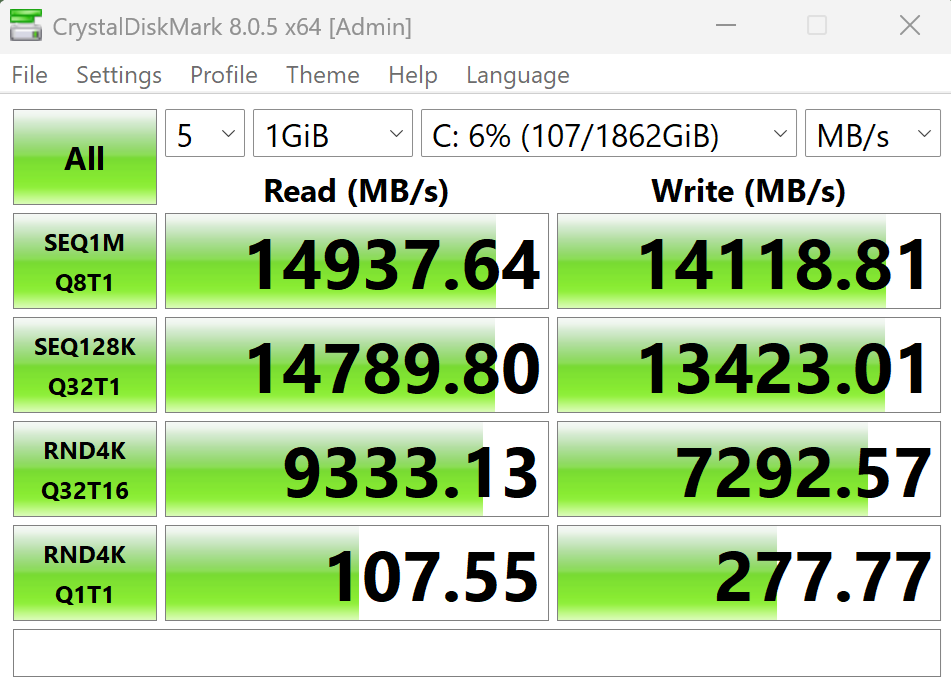Open the Language menu
Viewport: 951px width, 687px height.
pyautogui.click(x=517, y=75)
